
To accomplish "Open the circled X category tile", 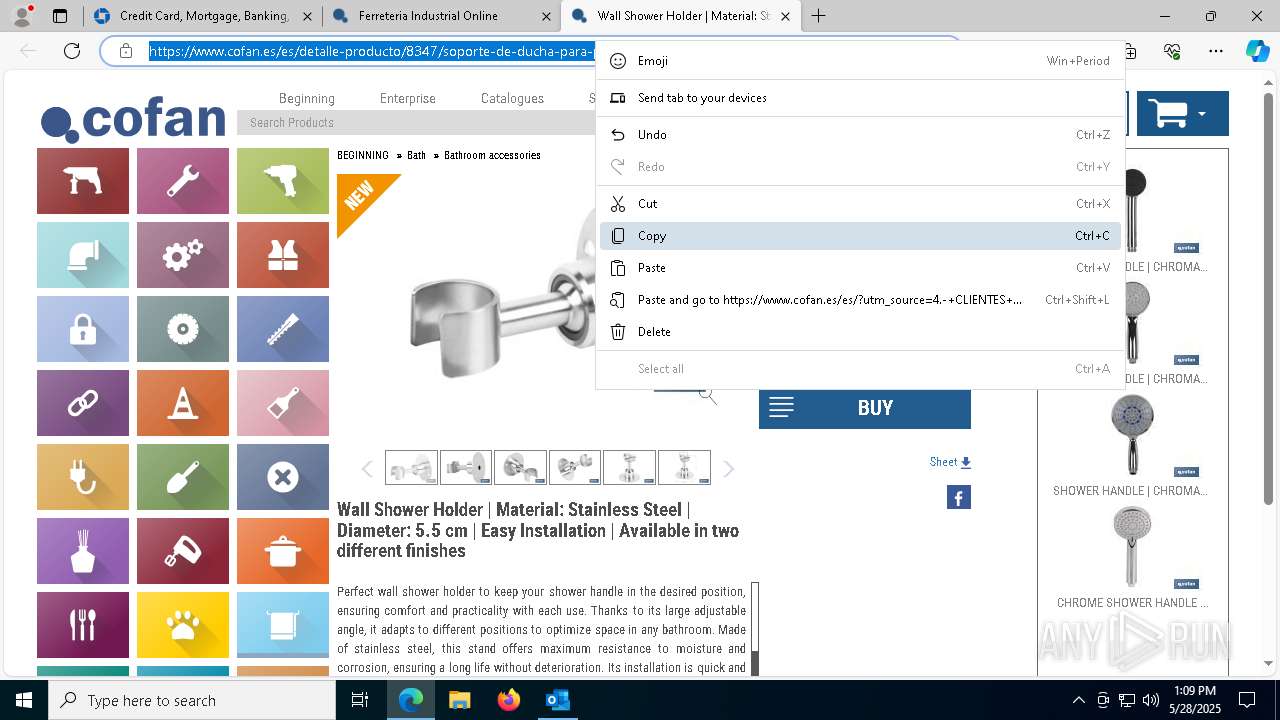I will tap(283, 477).
